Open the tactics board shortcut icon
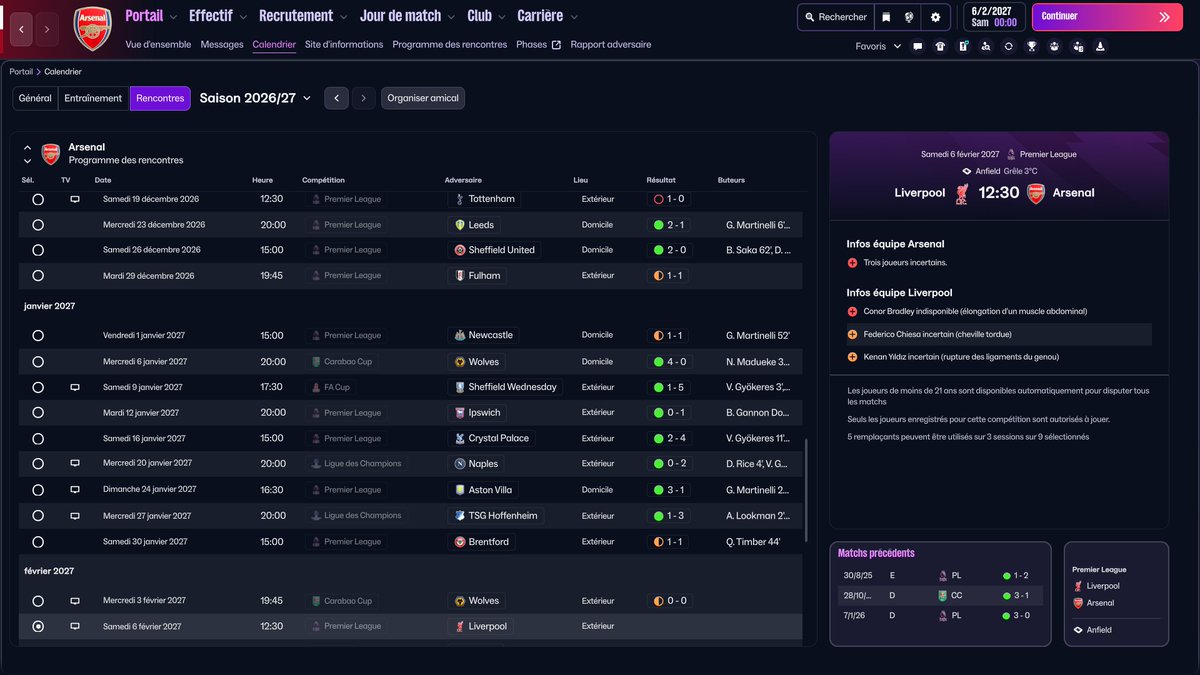 point(963,46)
